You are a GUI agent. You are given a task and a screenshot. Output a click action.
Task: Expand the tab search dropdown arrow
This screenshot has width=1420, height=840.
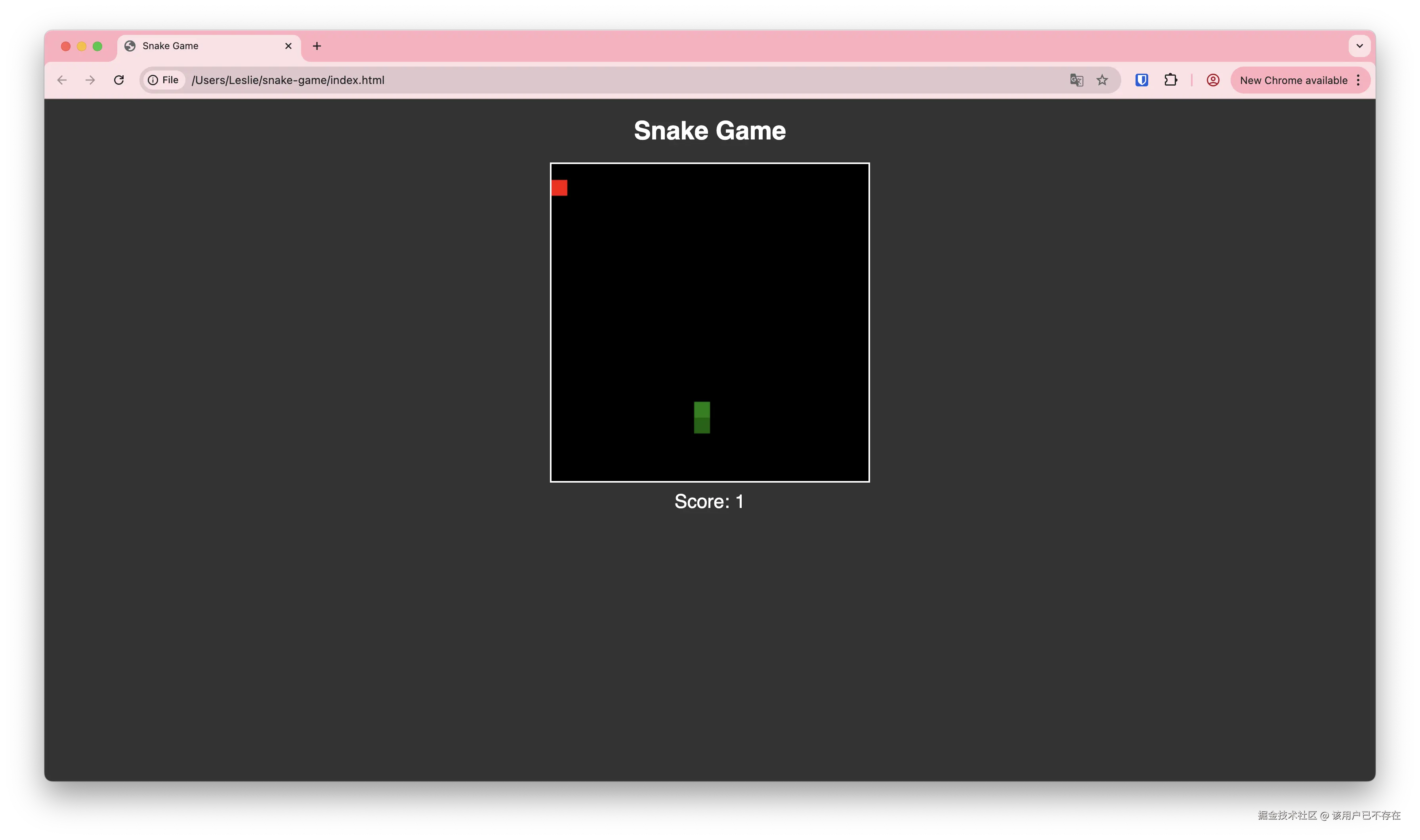click(1359, 46)
